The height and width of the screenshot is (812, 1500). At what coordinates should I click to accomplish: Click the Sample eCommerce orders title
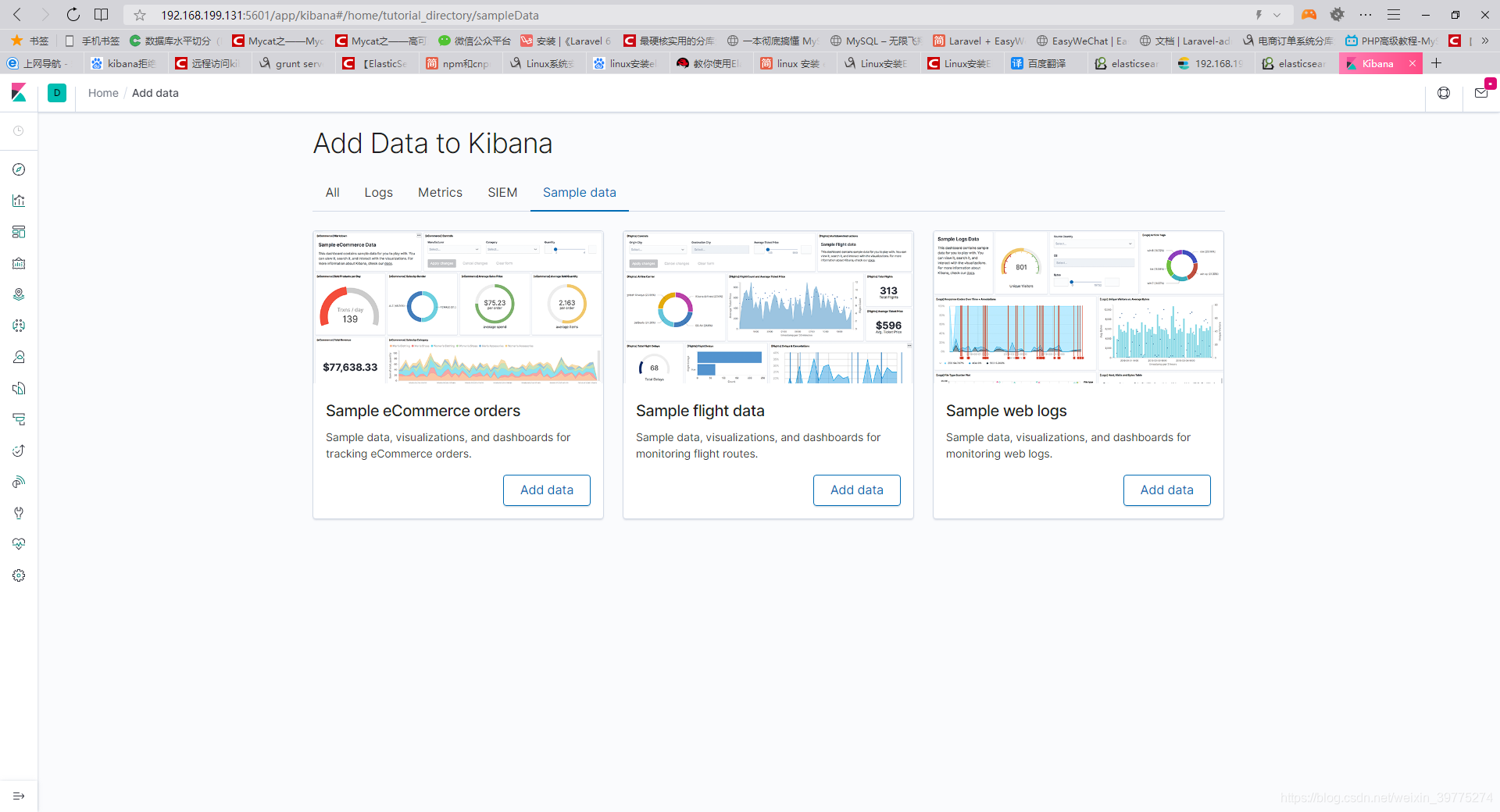click(423, 411)
